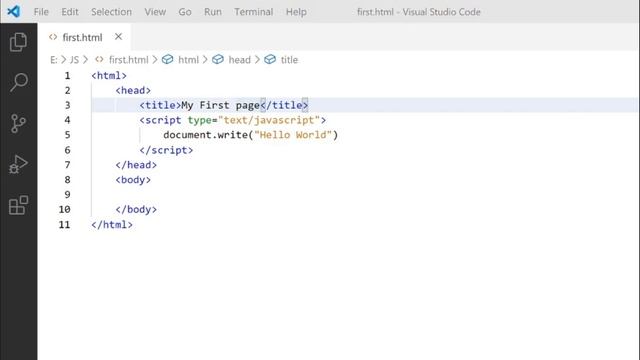Click the title symbol icon in breadcrumb

click(270, 60)
